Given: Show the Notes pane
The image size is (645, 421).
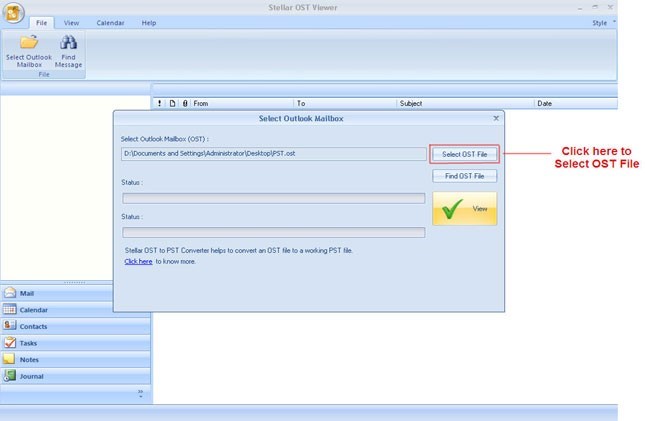Looking at the screenshot, I should tap(75, 359).
